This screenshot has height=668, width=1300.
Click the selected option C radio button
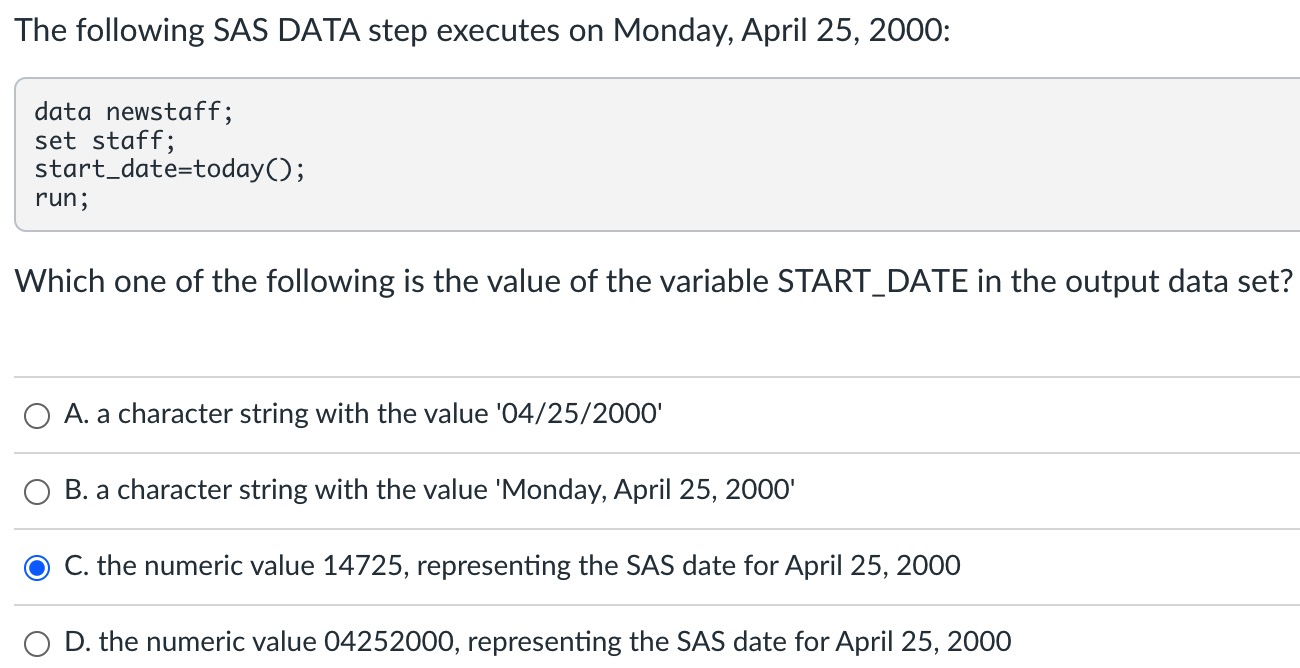pos(37,568)
